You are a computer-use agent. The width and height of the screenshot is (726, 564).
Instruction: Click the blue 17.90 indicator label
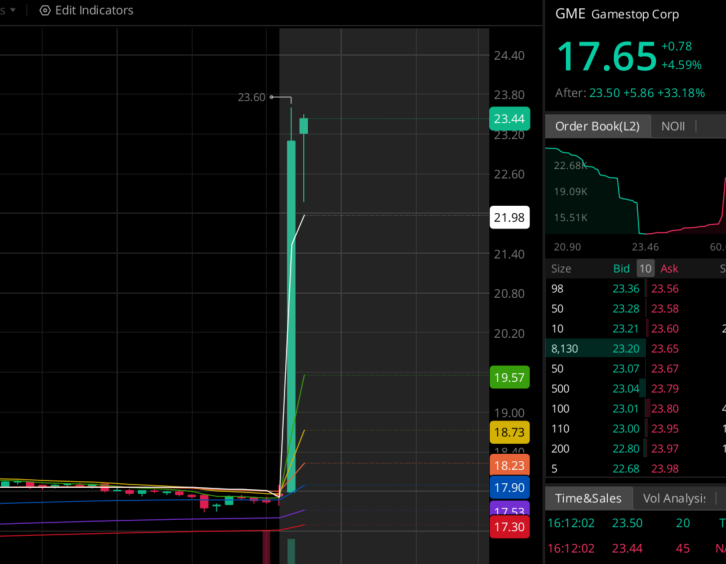tap(509, 487)
